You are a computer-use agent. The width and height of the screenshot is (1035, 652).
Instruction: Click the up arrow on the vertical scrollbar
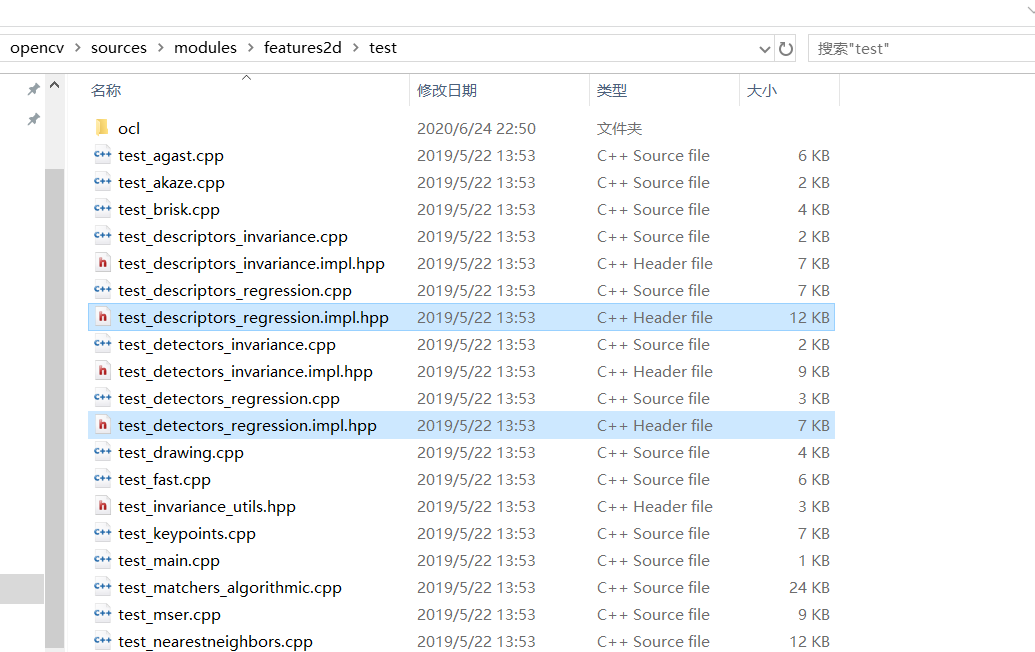[54, 84]
